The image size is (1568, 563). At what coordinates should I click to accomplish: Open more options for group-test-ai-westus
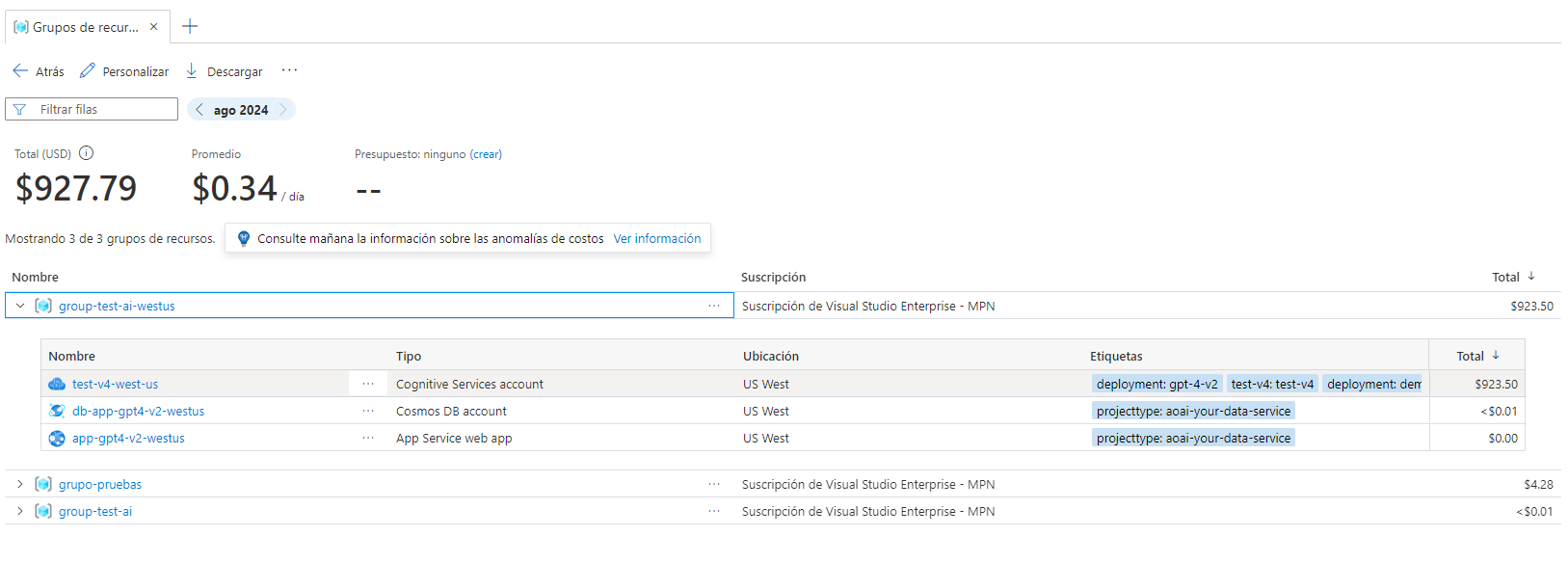714,306
